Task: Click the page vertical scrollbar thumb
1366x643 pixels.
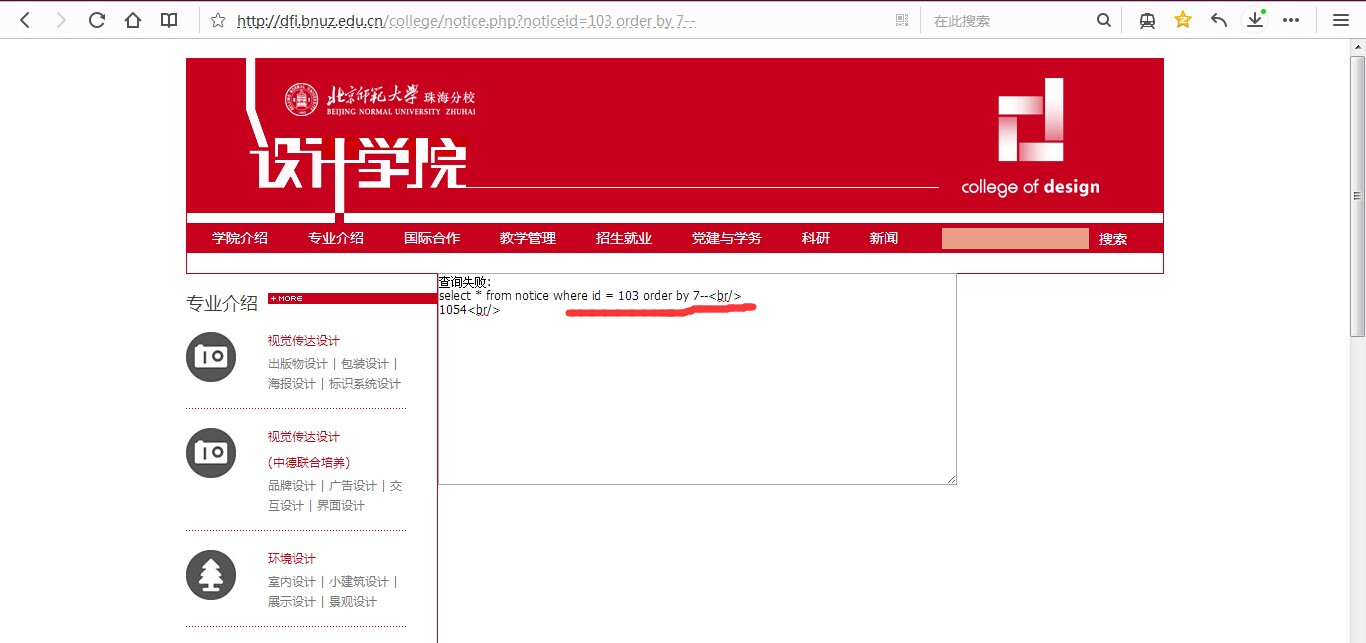Action: point(1357,196)
